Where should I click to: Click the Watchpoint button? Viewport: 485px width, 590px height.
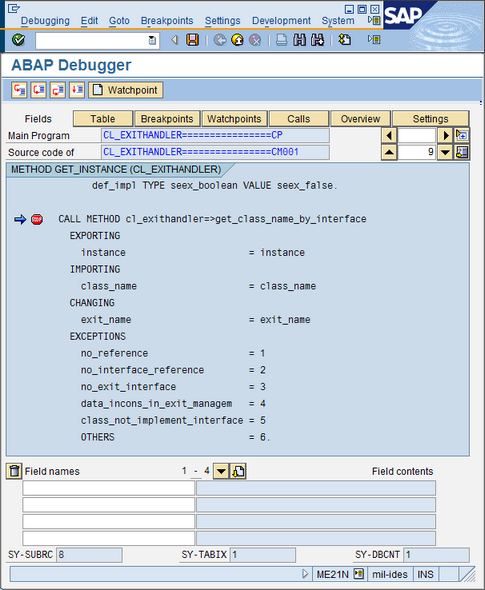(126, 90)
